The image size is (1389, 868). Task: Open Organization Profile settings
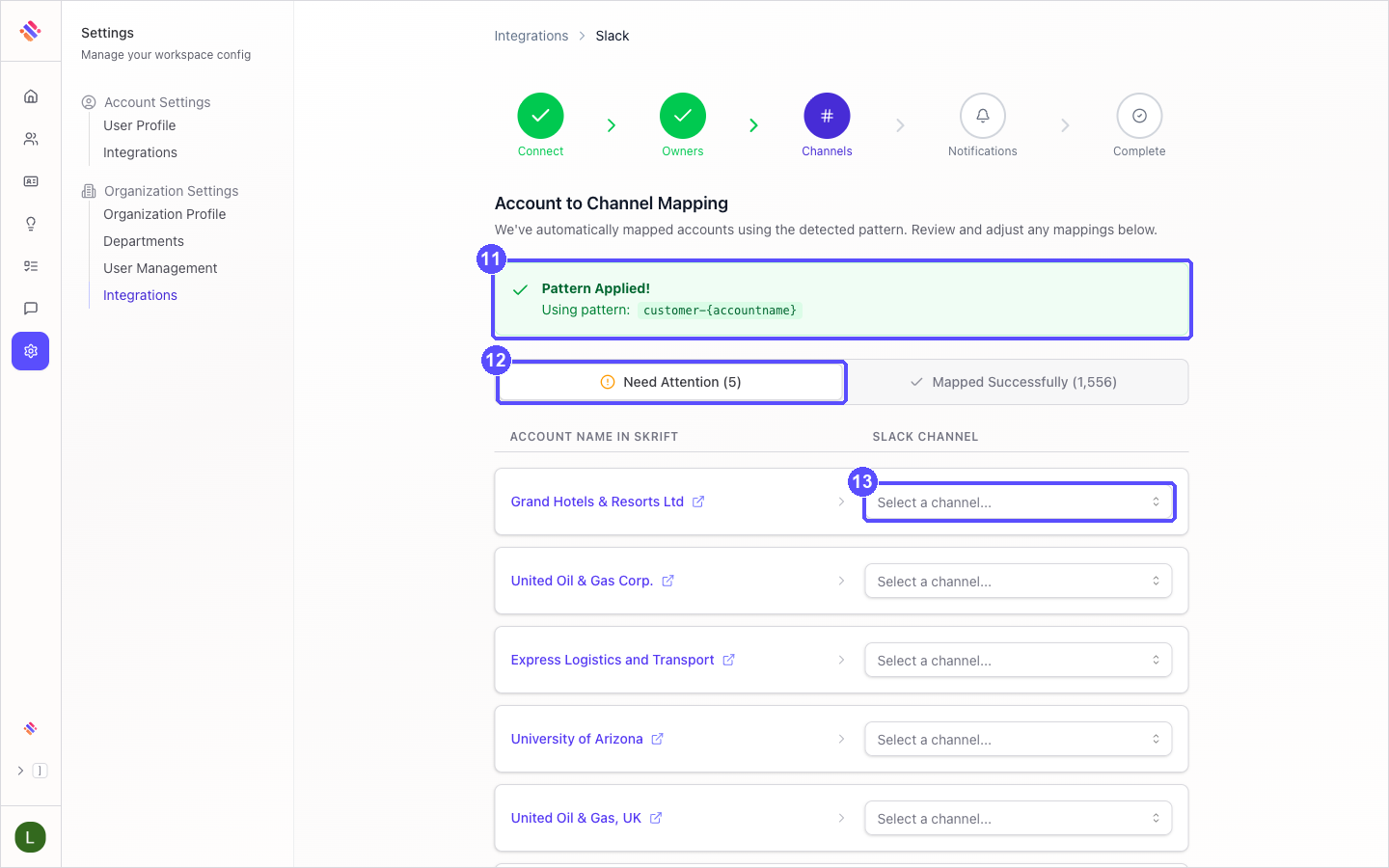click(x=165, y=214)
